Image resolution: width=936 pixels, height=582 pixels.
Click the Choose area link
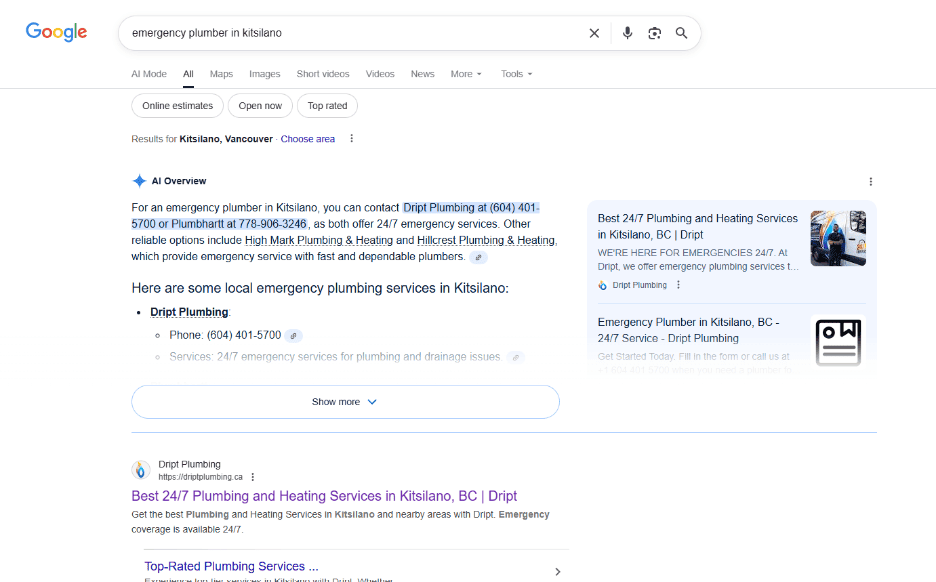tap(307, 139)
